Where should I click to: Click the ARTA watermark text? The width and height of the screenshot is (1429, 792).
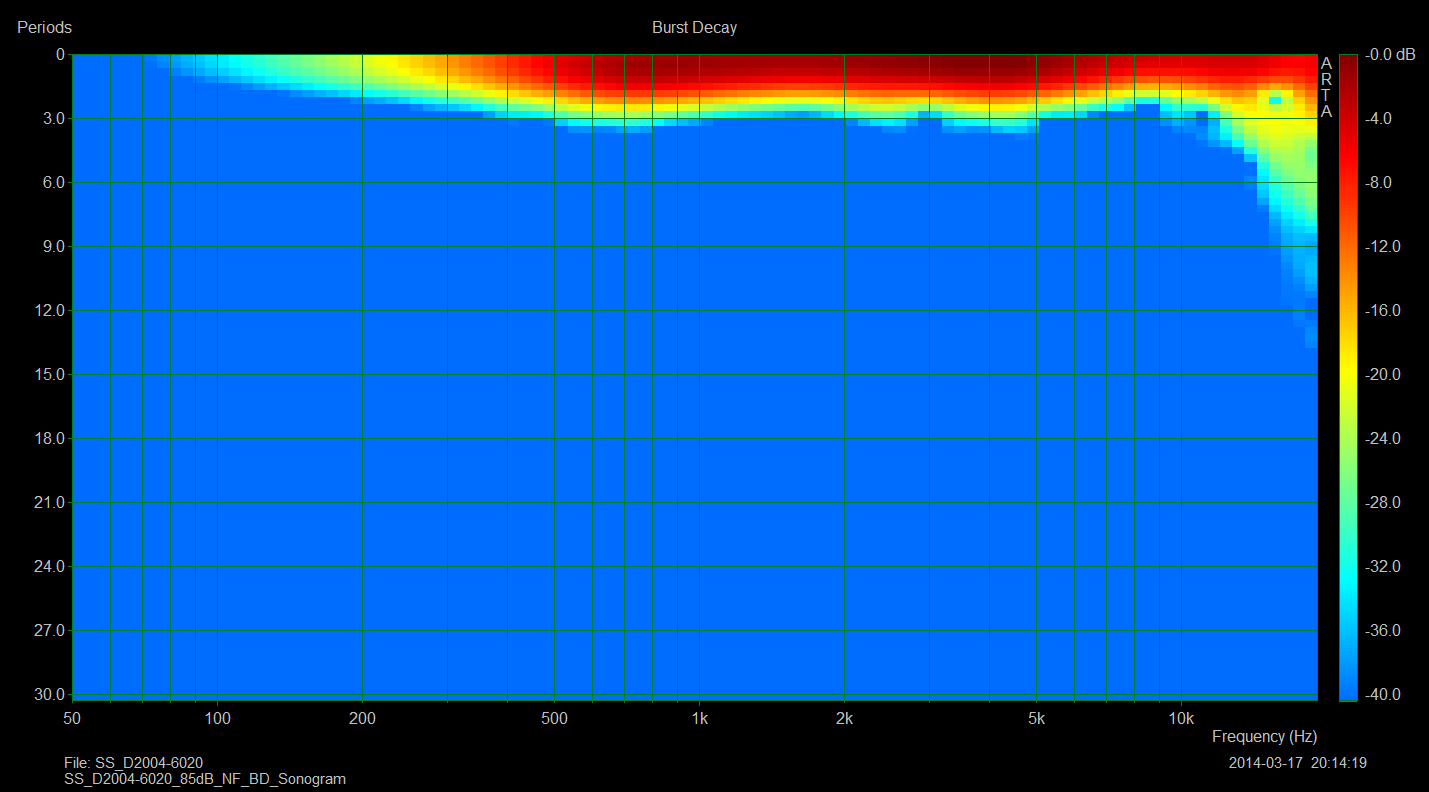pyautogui.click(x=1326, y=87)
